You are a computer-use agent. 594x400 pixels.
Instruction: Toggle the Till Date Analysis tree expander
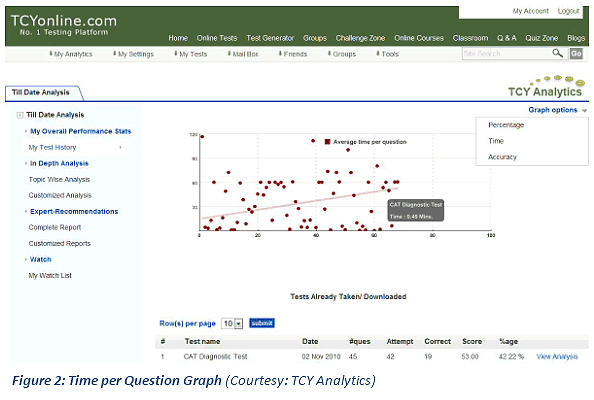tap(20, 115)
